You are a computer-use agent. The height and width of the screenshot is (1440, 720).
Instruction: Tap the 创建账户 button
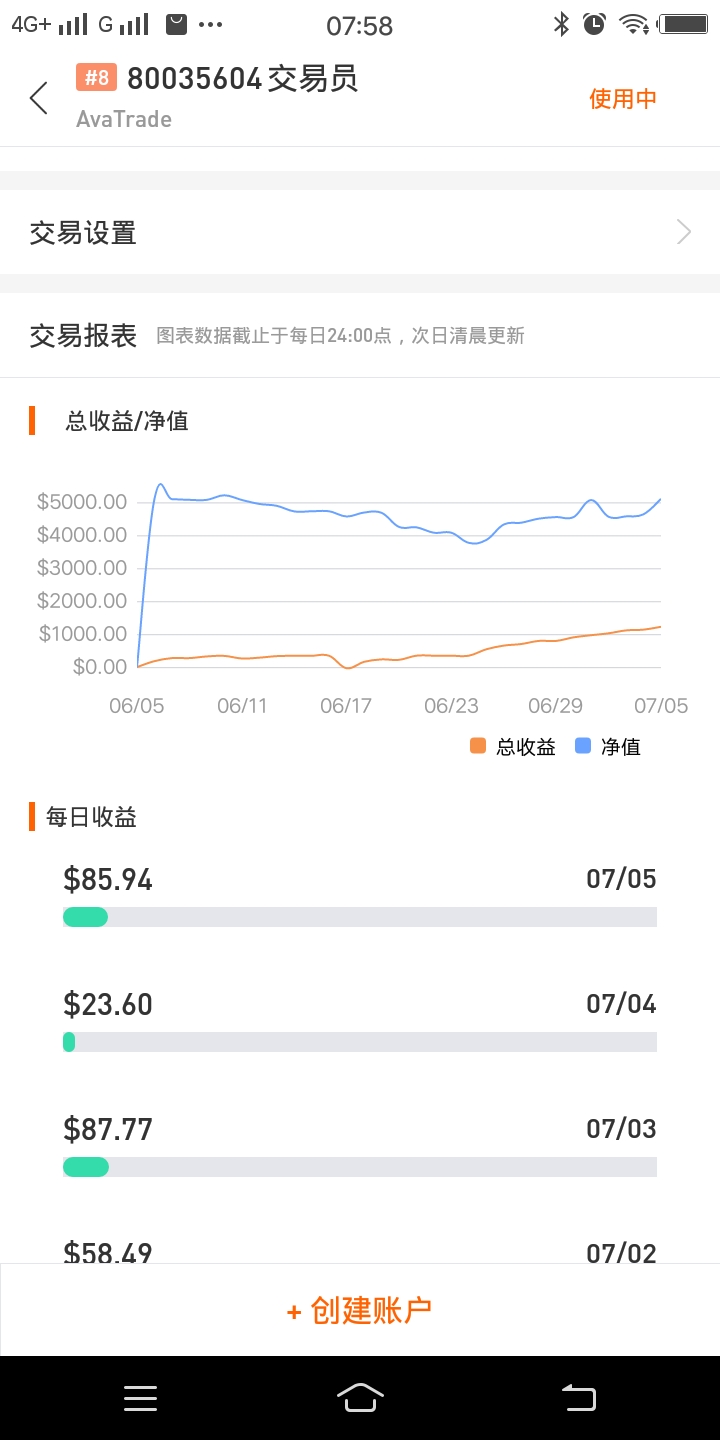pos(360,1310)
